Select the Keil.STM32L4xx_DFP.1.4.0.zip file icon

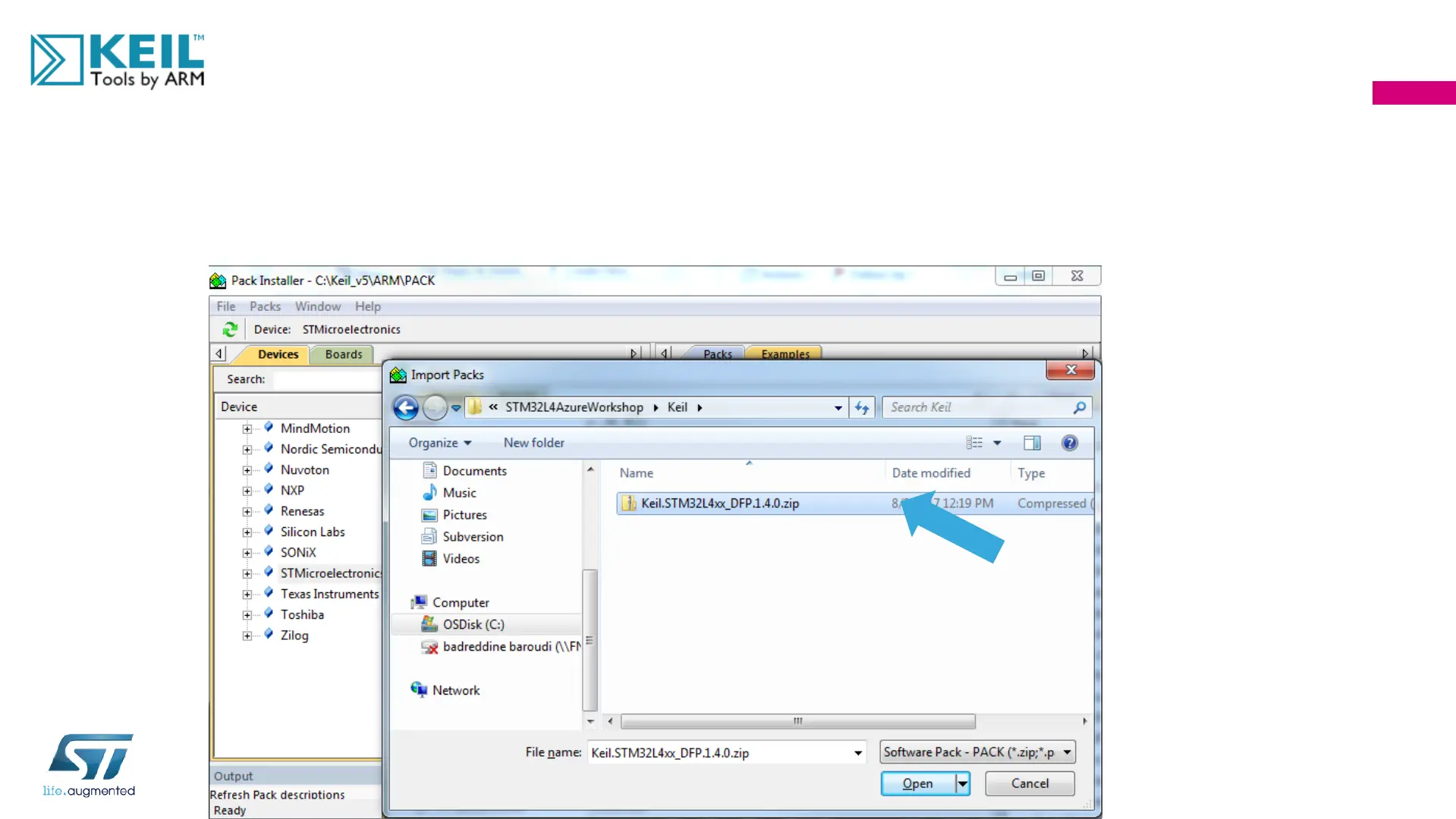[628, 504]
